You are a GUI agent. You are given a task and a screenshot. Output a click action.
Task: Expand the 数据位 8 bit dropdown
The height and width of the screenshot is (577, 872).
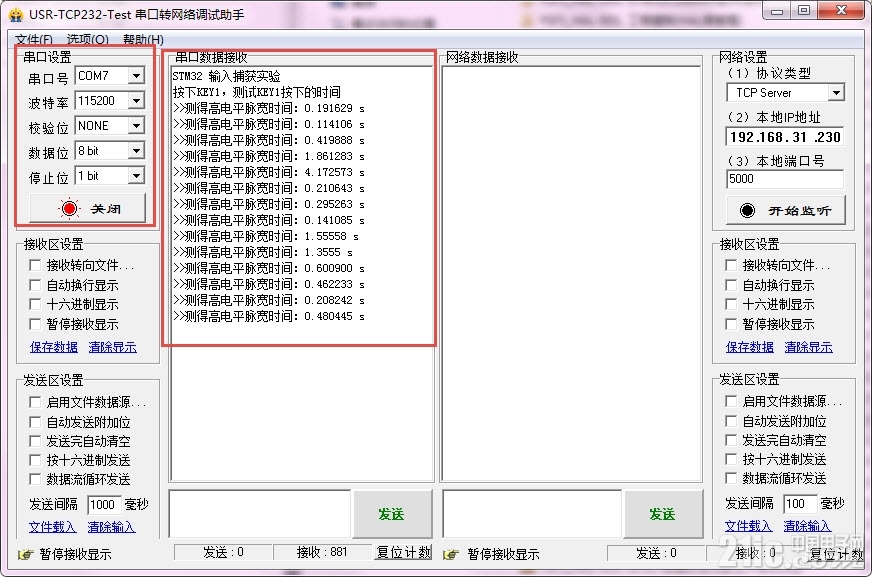pos(136,151)
